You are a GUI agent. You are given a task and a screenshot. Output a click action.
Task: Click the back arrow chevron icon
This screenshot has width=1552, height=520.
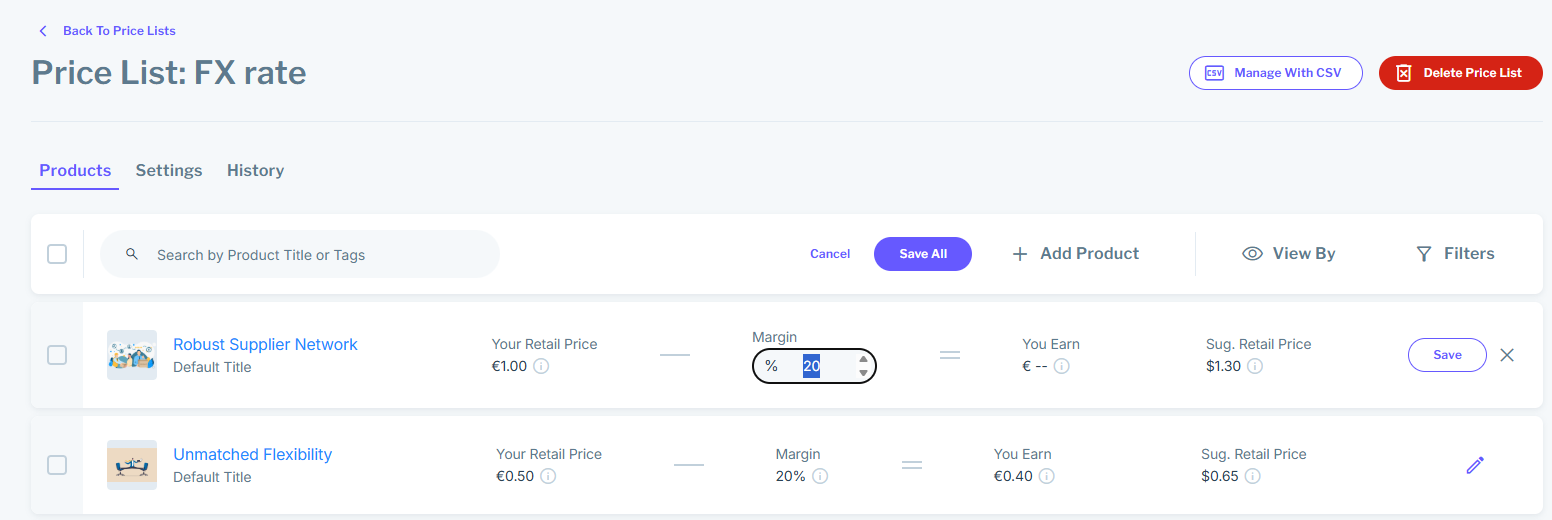43,31
